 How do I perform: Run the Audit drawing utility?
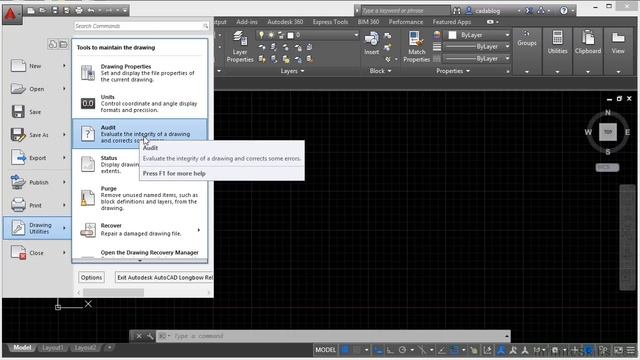tap(140, 133)
